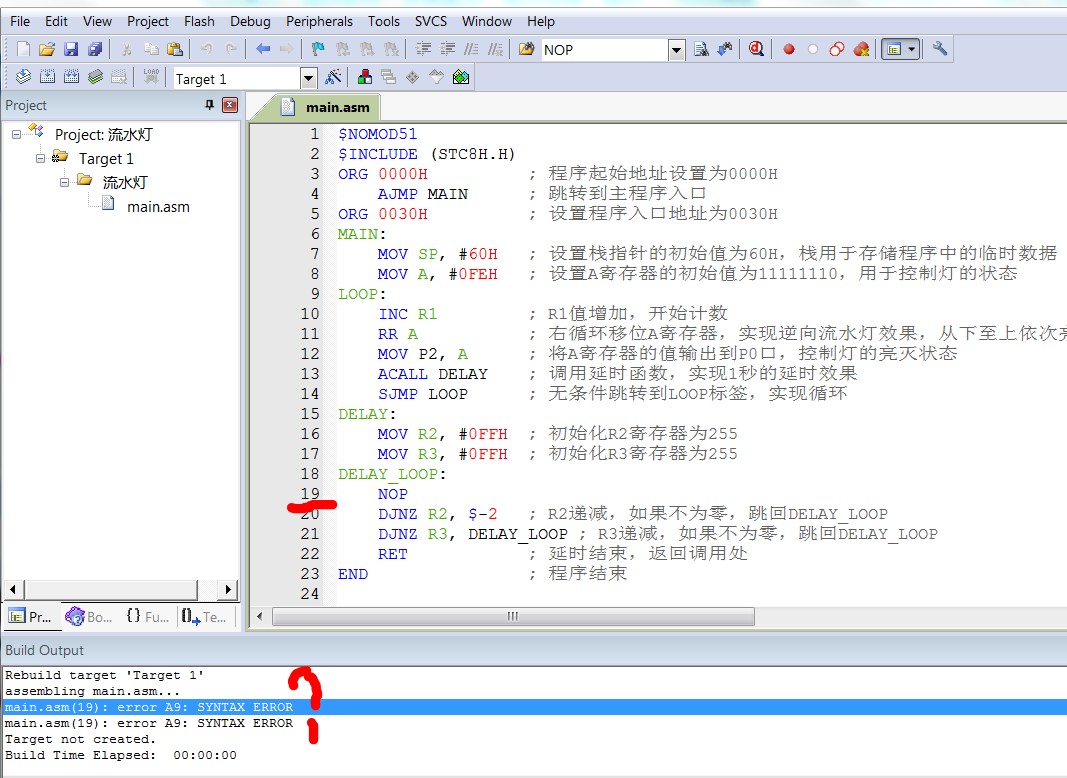Open the SVCS menu
1067x778 pixels.
pyautogui.click(x=431, y=21)
